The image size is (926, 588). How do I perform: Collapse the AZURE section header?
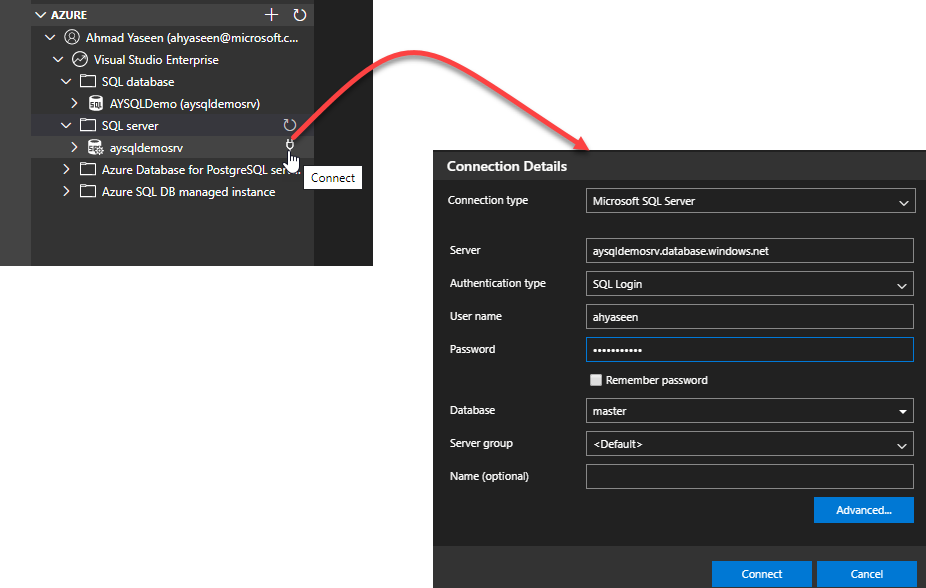[41, 15]
